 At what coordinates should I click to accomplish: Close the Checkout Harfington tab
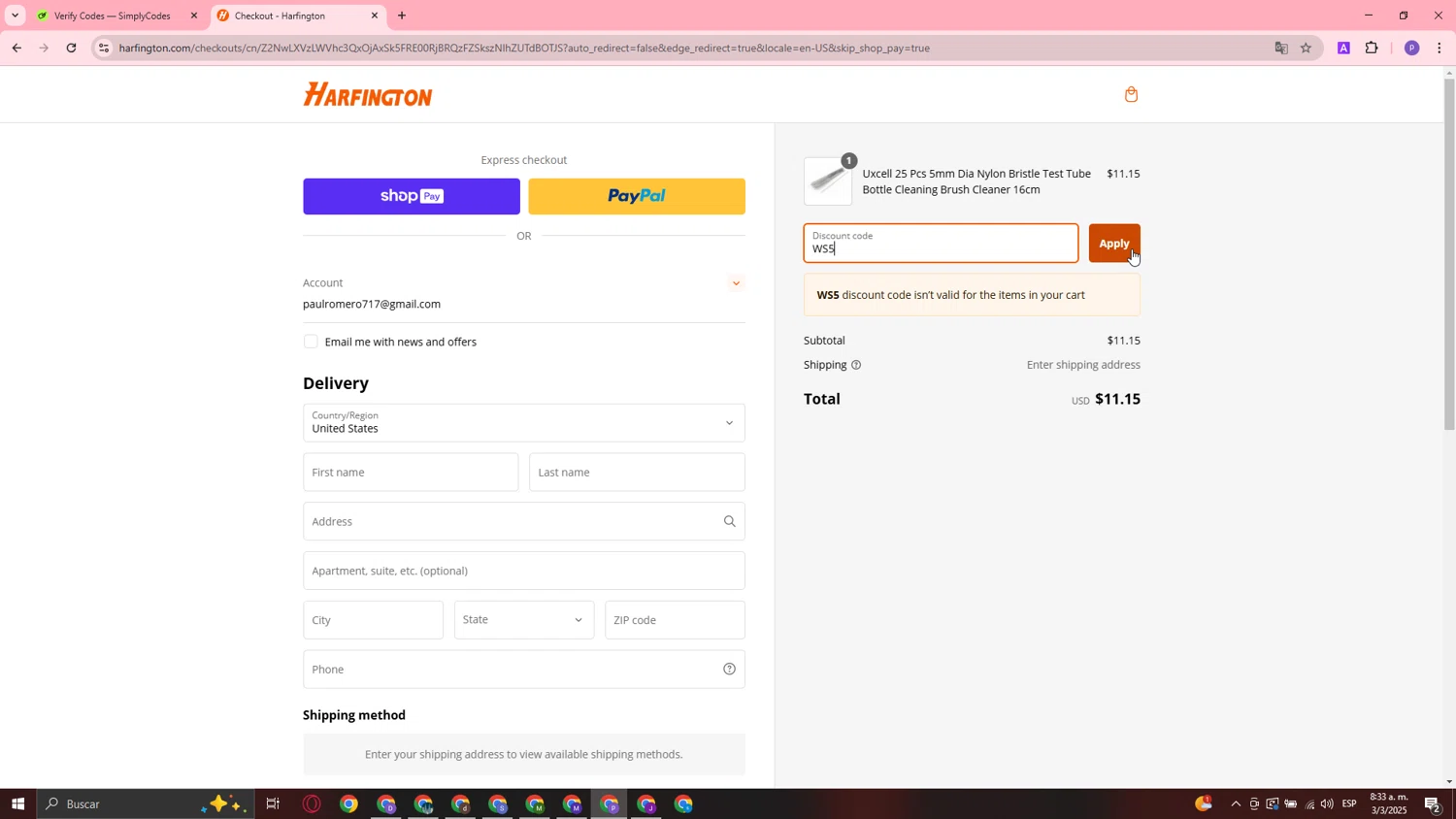[x=374, y=16]
